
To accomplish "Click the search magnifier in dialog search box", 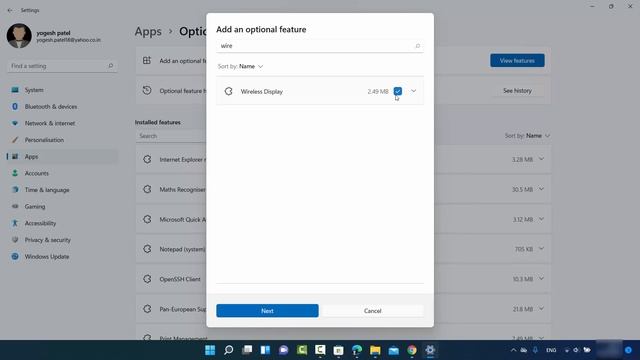I will [x=417, y=46].
